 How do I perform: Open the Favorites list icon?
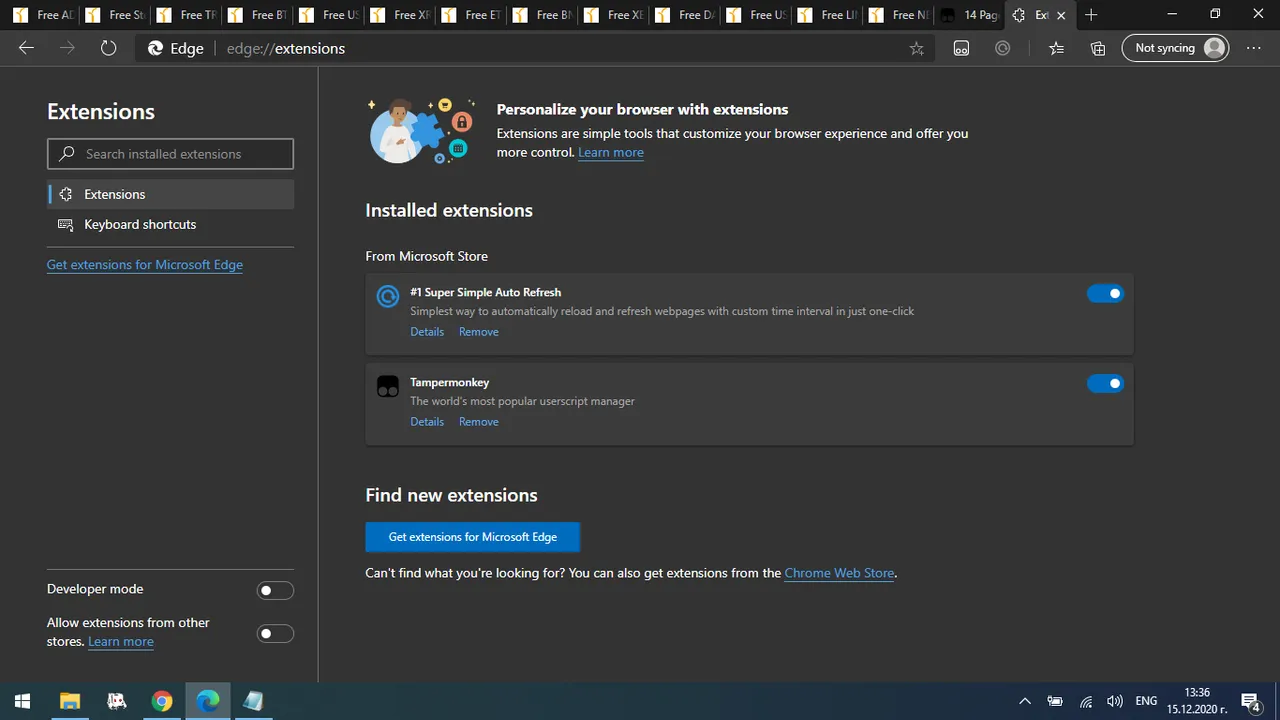tap(1057, 48)
